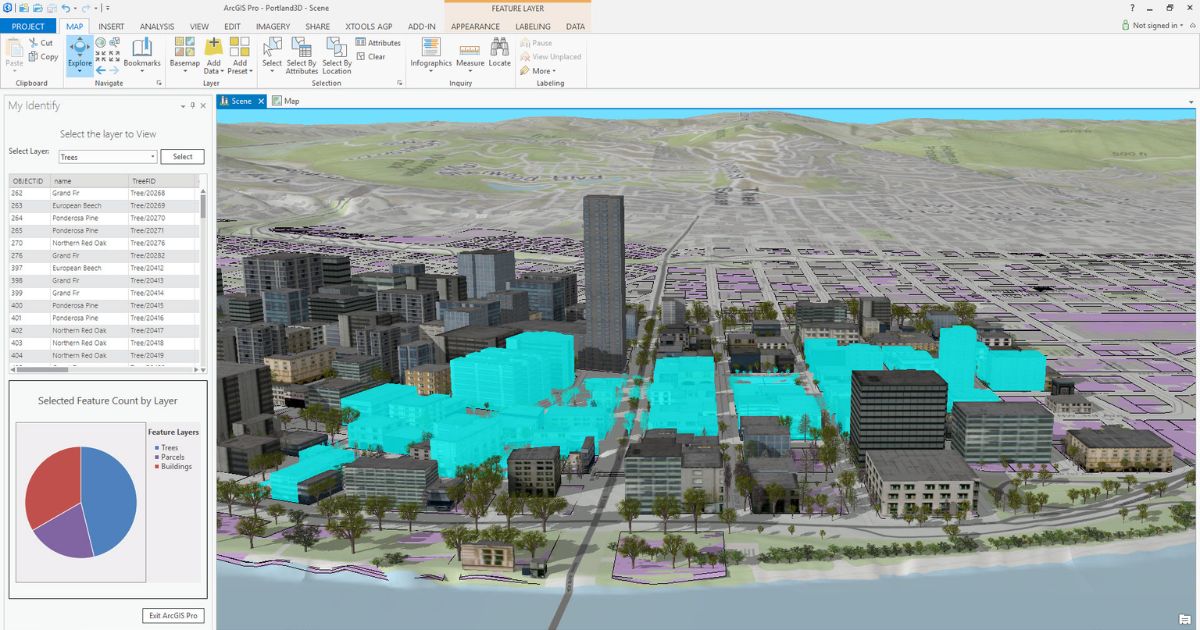Open the Attributes pane
Viewport: 1200px width, 630px height.
[x=378, y=43]
